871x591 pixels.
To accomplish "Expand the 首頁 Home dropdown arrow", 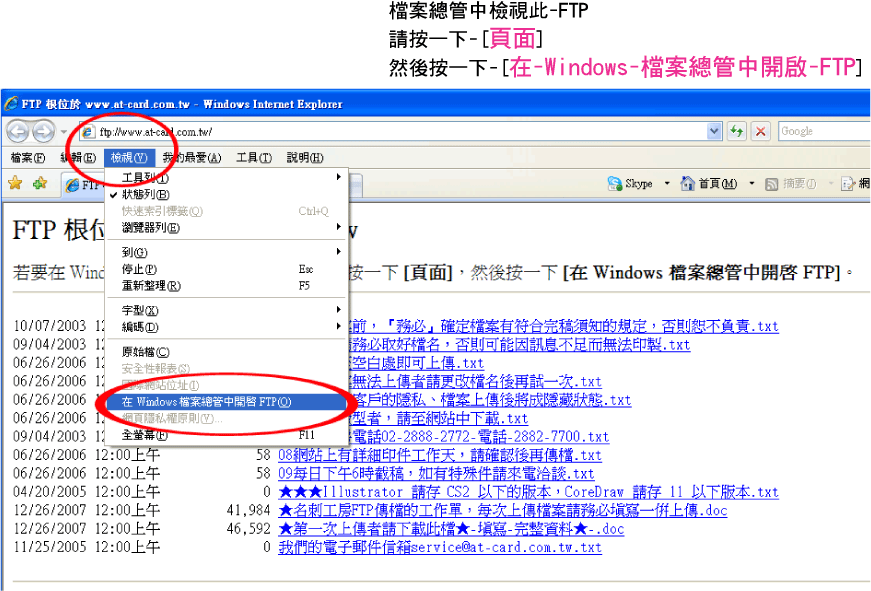I will point(752,183).
